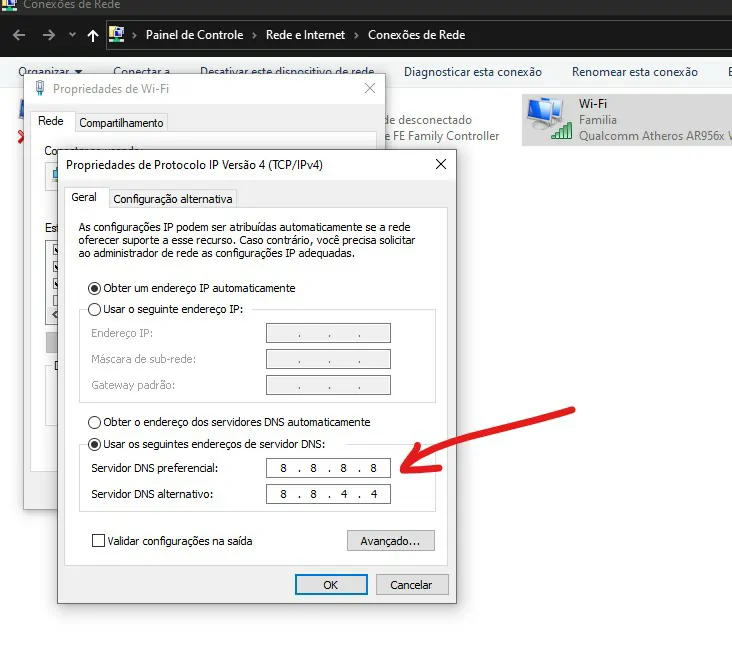The image size is (732, 668).
Task: Open recent locations dropdown chevron
Action: click(72, 35)
